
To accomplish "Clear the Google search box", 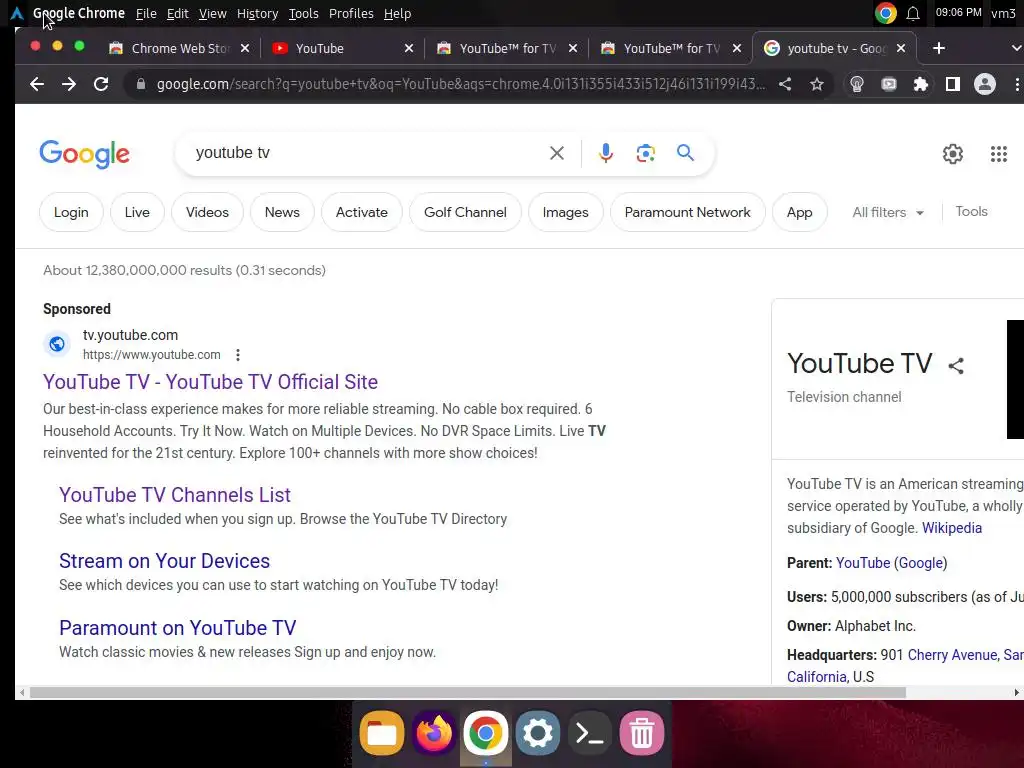I will coord(556,153).
